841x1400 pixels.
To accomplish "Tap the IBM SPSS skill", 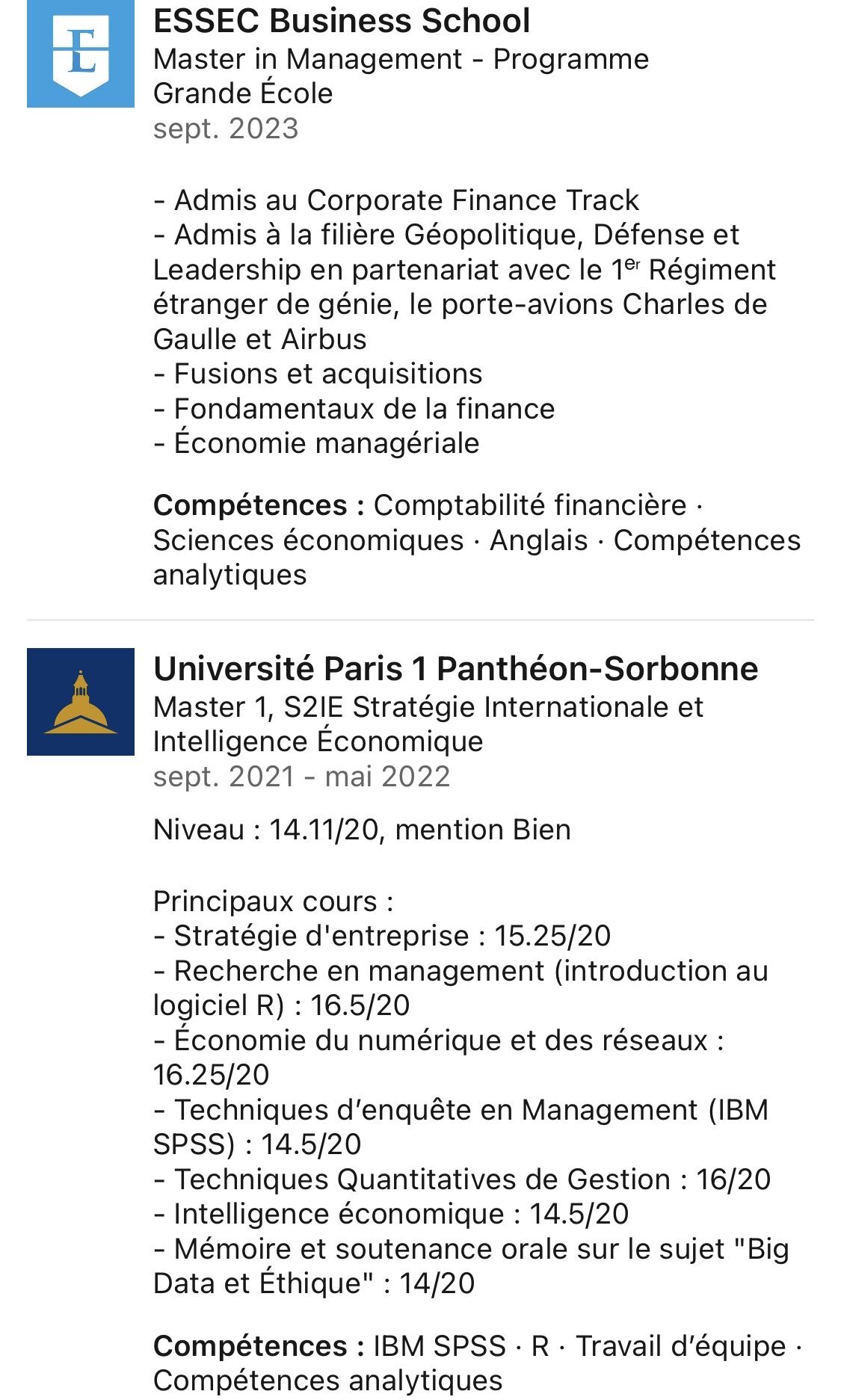I will point(440,1346).
